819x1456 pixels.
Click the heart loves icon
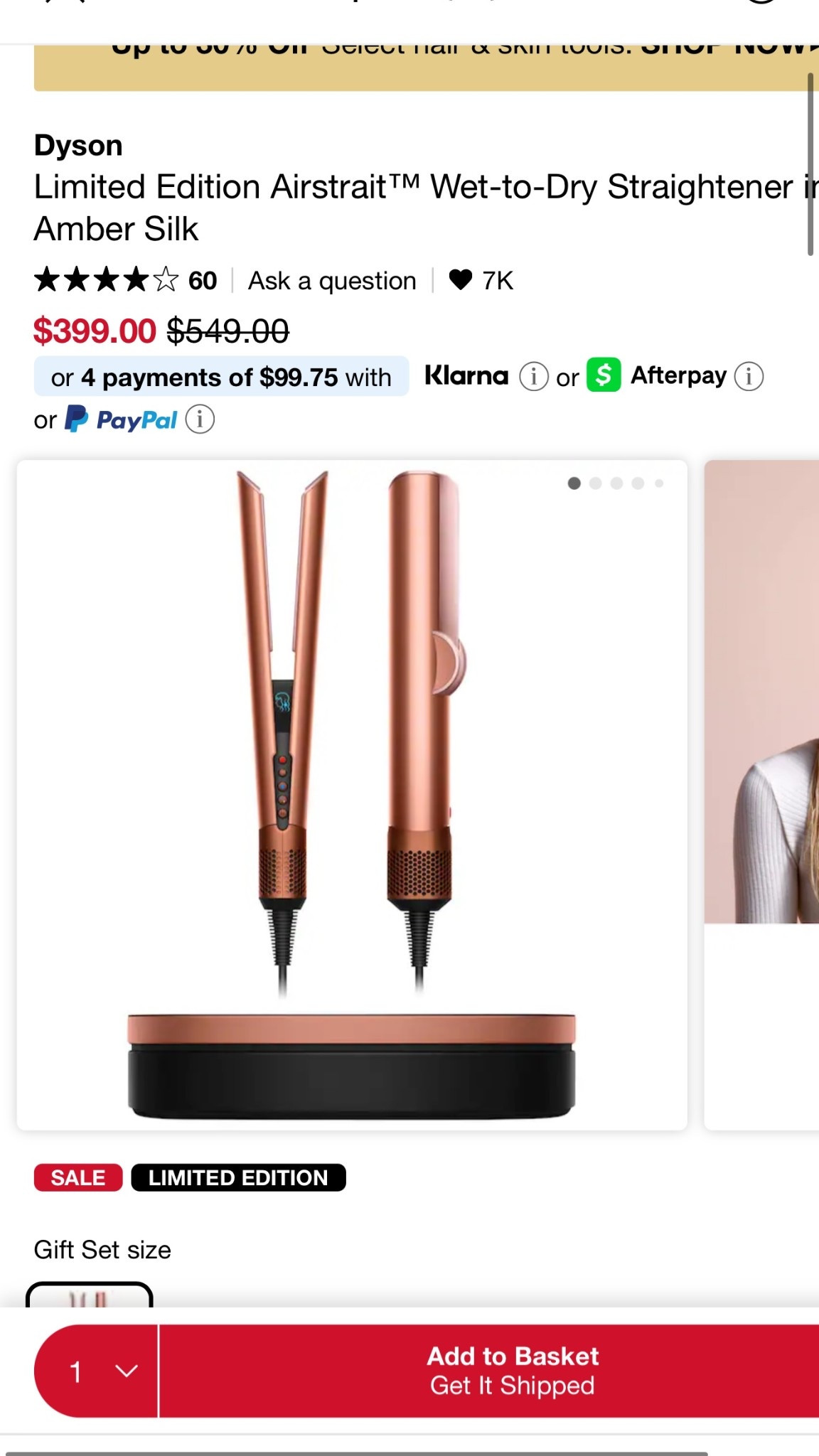[461, 280]
